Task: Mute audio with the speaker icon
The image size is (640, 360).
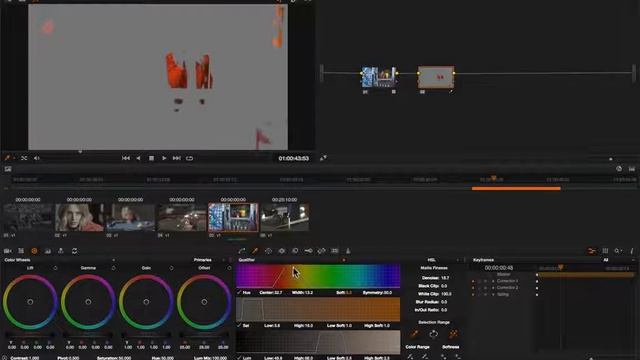Action: 37,158
